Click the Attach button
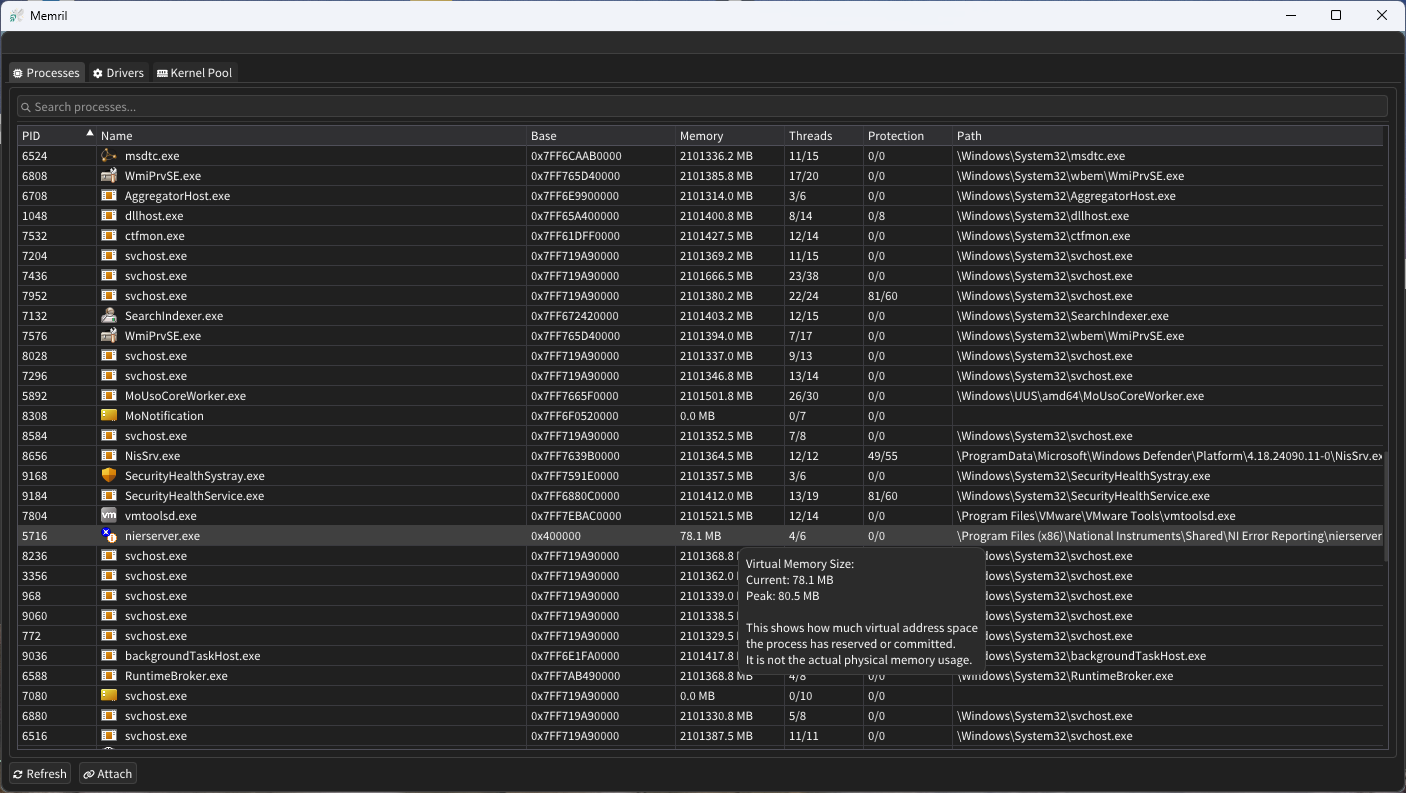This screenshot has height=793, width=1406. click(x=107, y=774)
